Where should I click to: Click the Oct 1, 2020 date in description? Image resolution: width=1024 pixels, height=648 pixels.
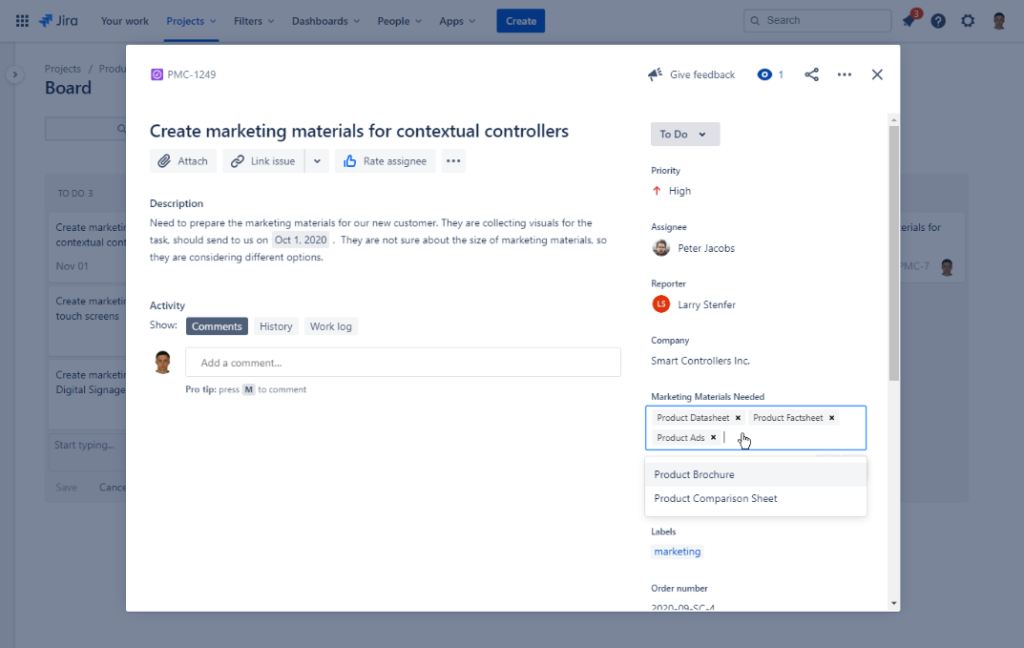pyautogui.click(x=300, y=240)
